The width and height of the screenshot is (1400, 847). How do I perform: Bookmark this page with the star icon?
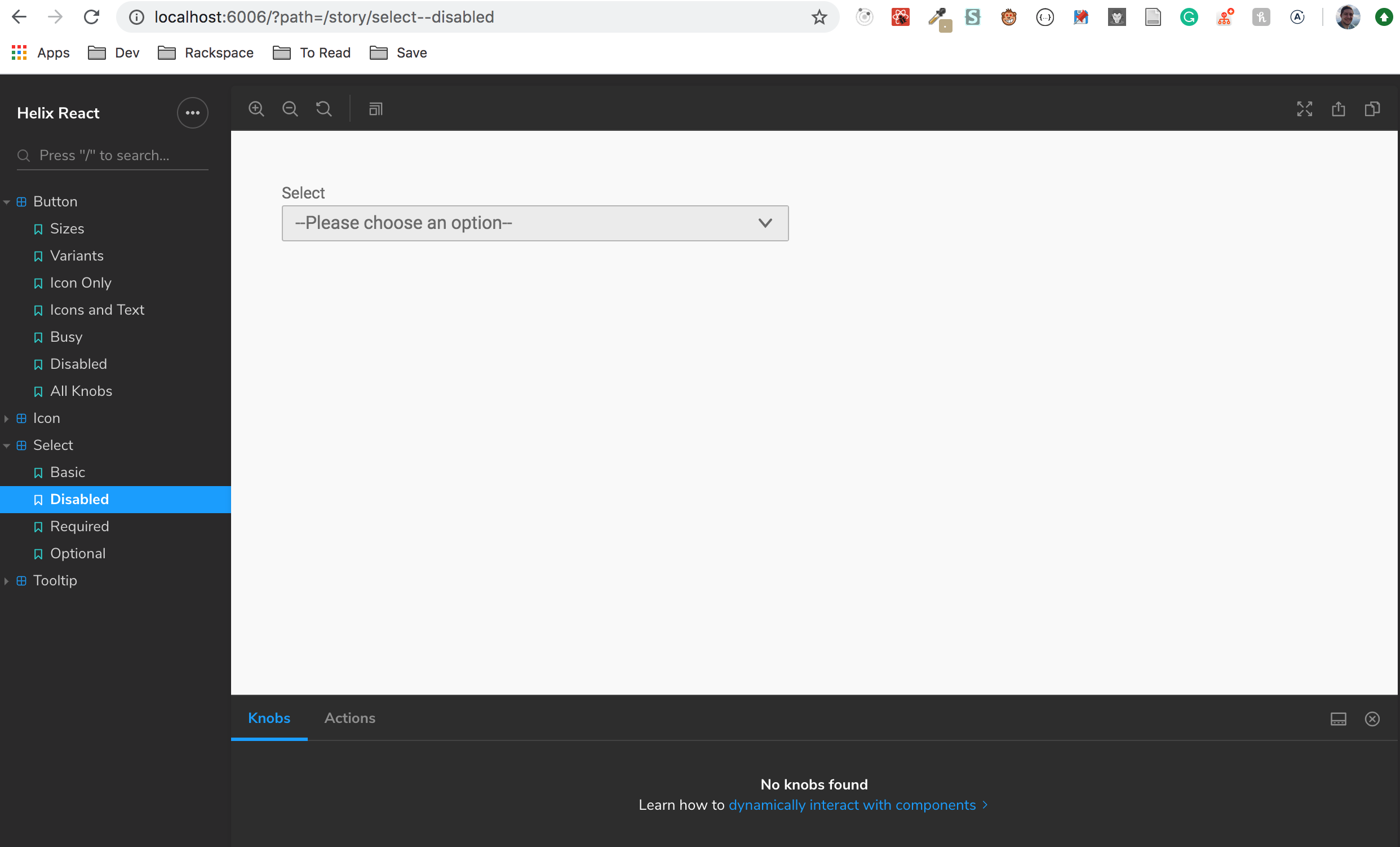819,17
